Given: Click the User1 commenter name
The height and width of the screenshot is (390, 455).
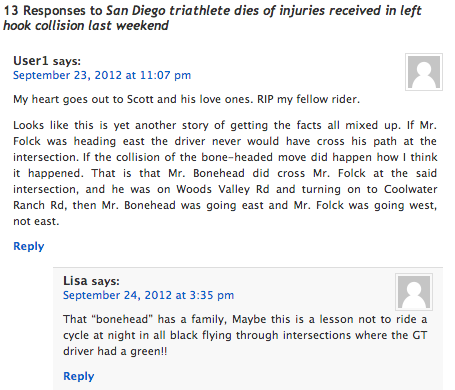Looking at the screenshot, I should (31, 61).
